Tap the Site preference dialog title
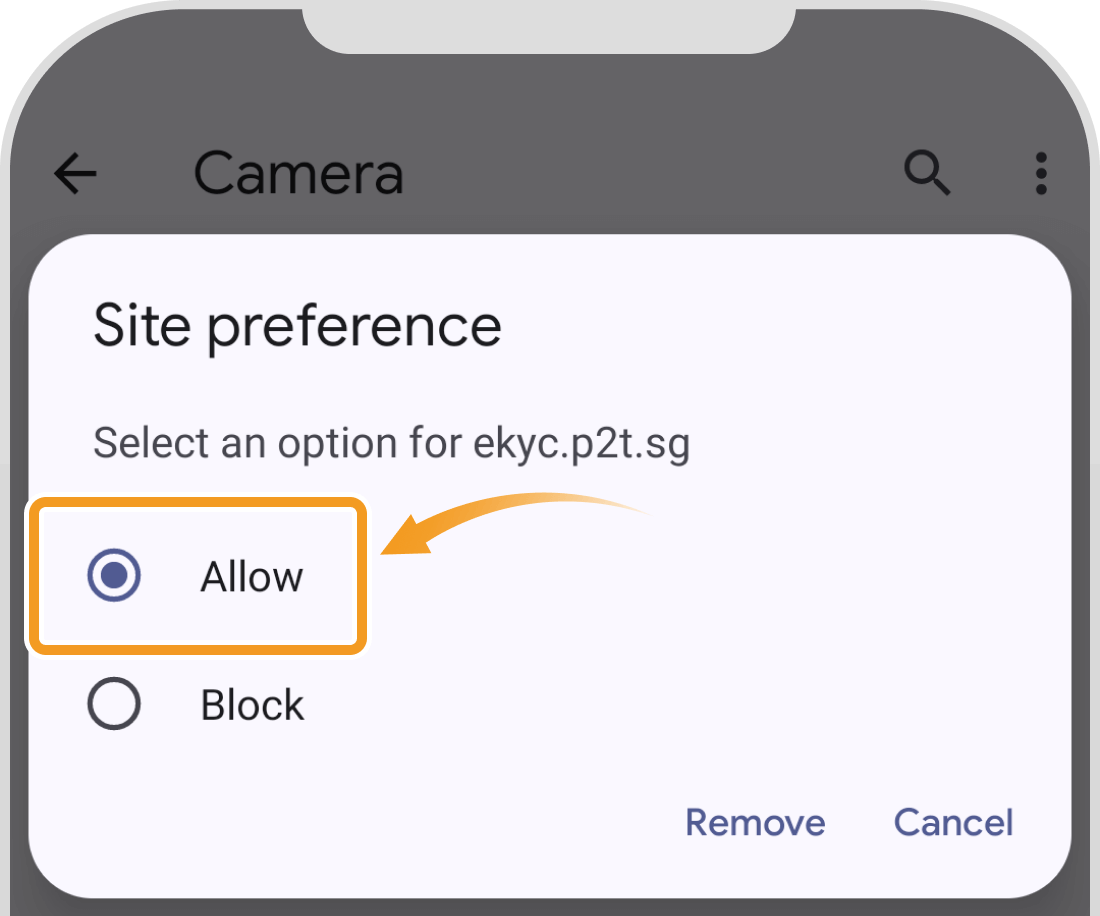Viewport: 1100px width, 916px height. pos(297,325)
